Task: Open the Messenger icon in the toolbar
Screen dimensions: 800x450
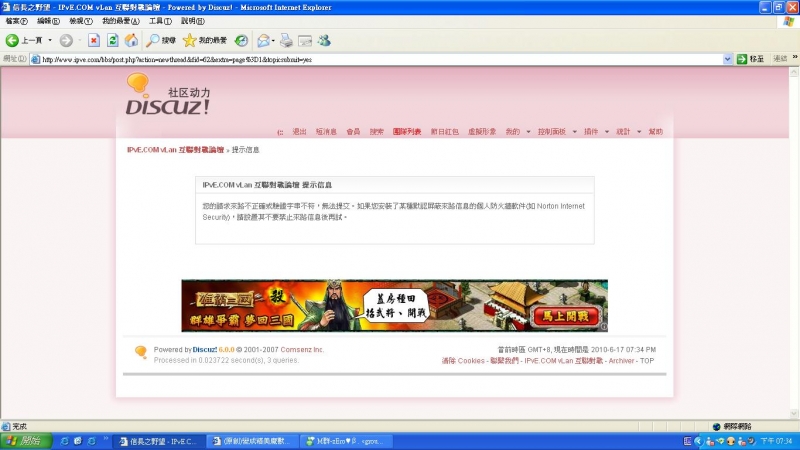Action: coord(324,40)
